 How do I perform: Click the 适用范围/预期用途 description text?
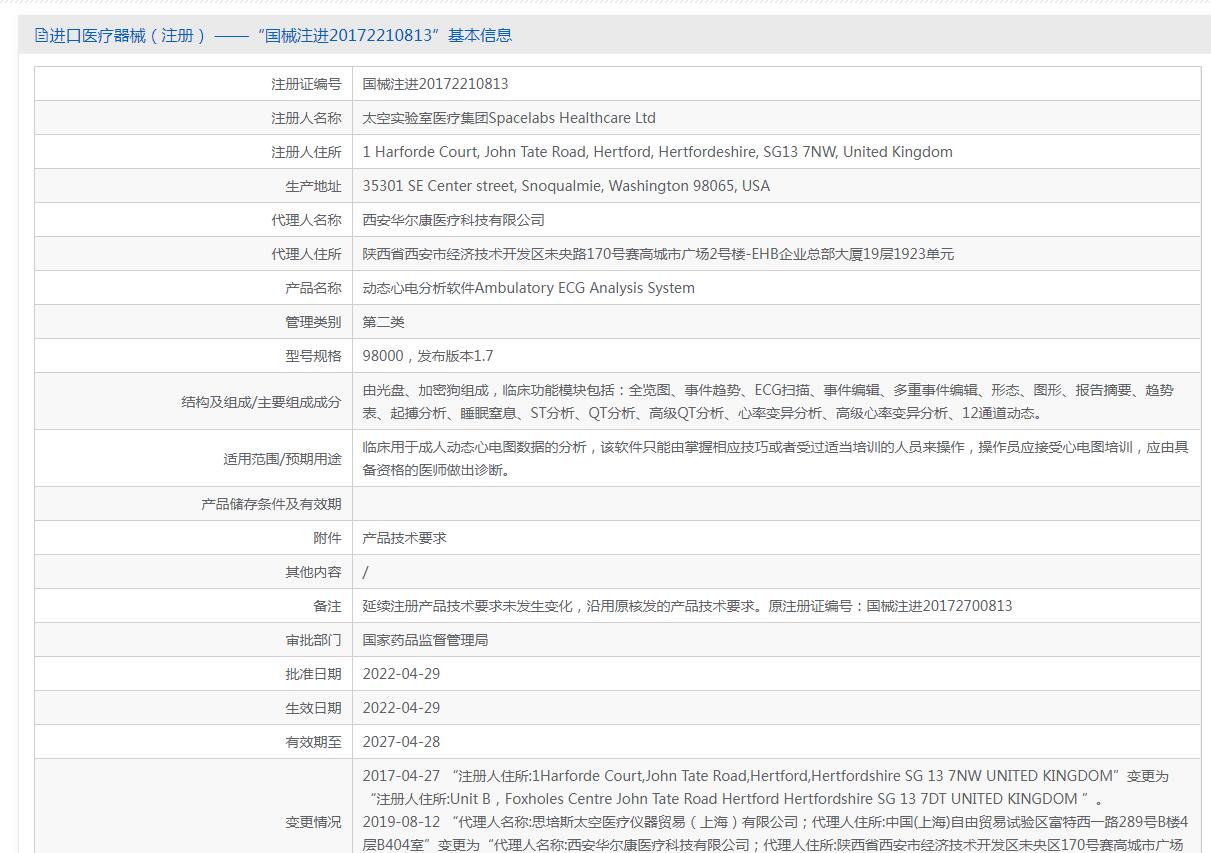775,458
